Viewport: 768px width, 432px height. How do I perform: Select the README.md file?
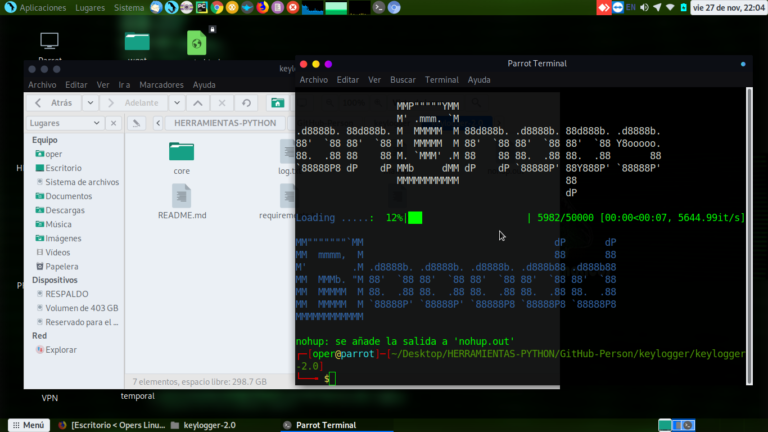(x=181, y=202)
